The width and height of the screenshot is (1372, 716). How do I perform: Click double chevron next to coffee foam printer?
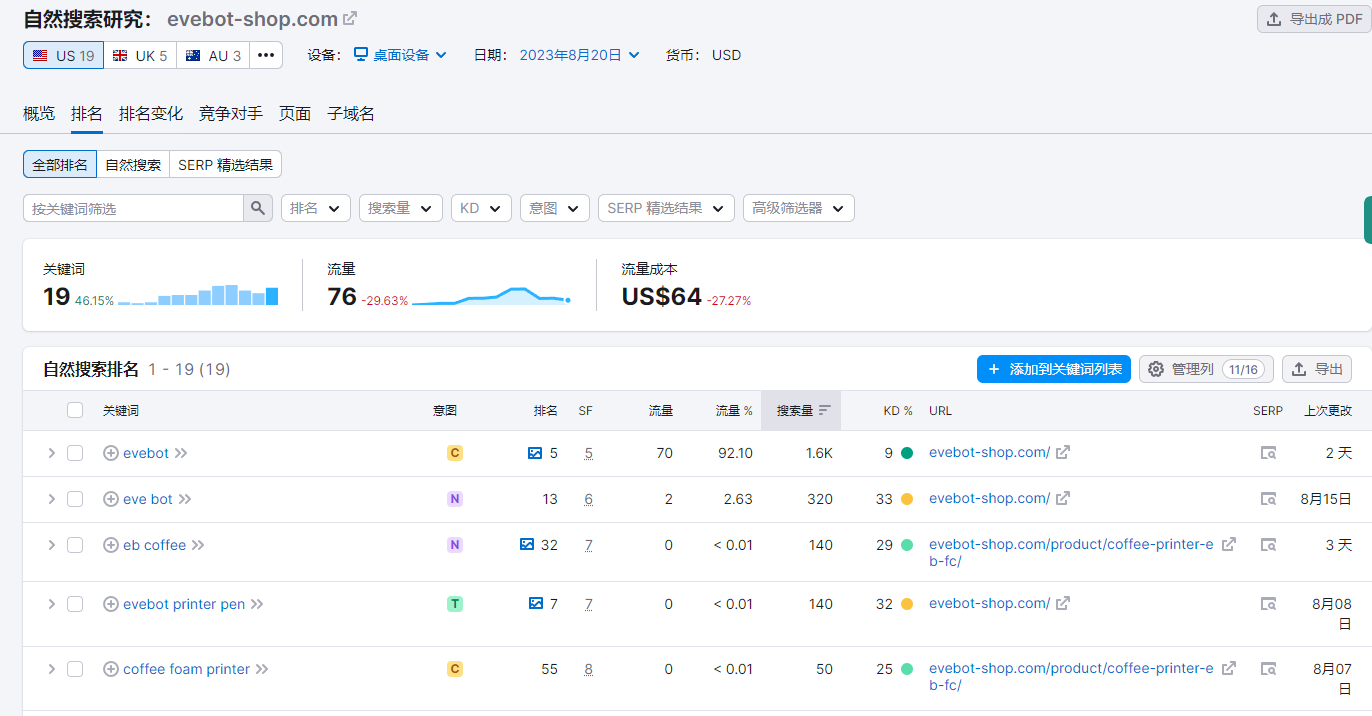coord(262,669)
